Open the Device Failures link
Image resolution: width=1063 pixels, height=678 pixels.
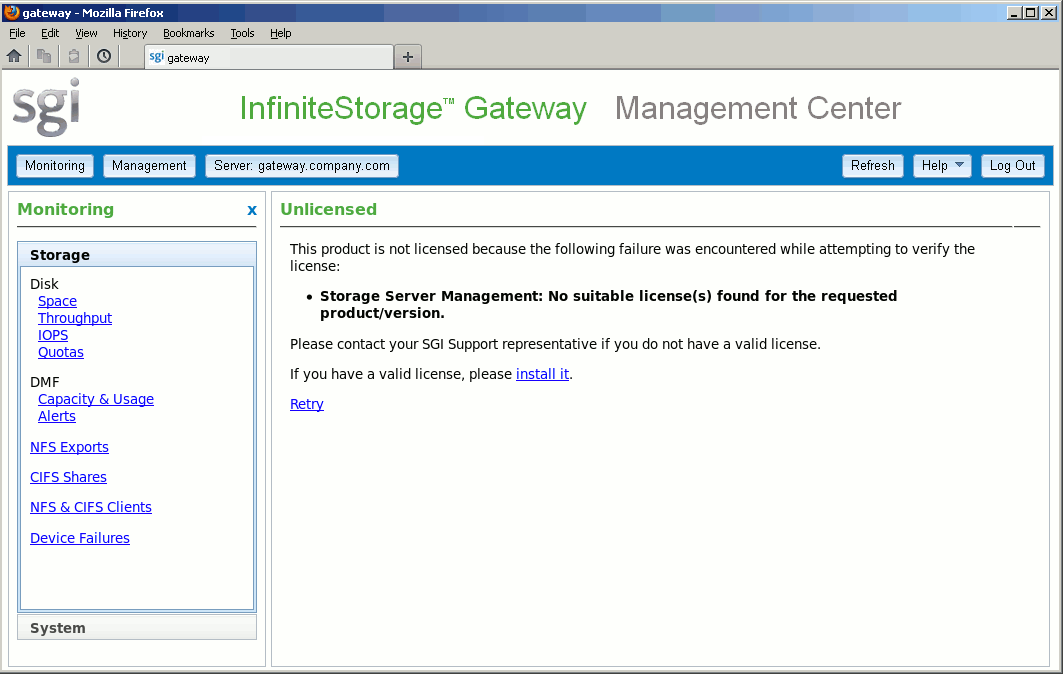pyautogui.click(x=80, y=538)
